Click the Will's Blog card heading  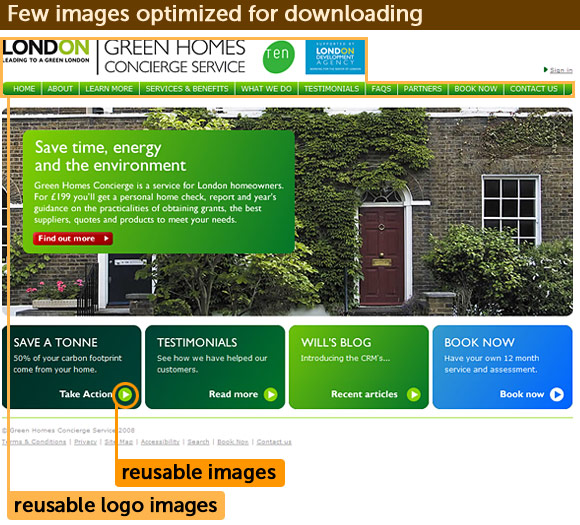[336, 343]
